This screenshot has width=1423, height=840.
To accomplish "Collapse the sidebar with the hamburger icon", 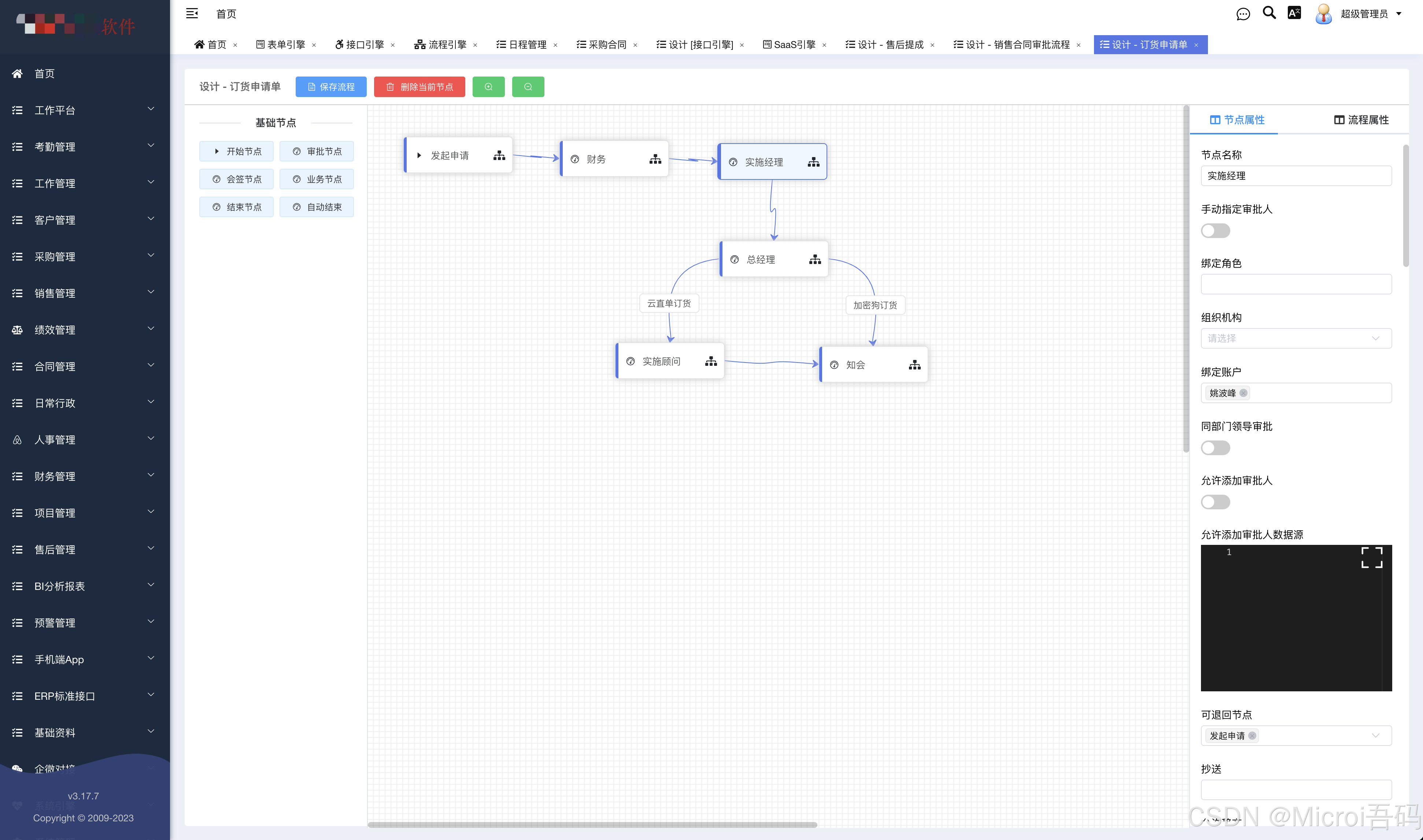I will pos(192,14).
